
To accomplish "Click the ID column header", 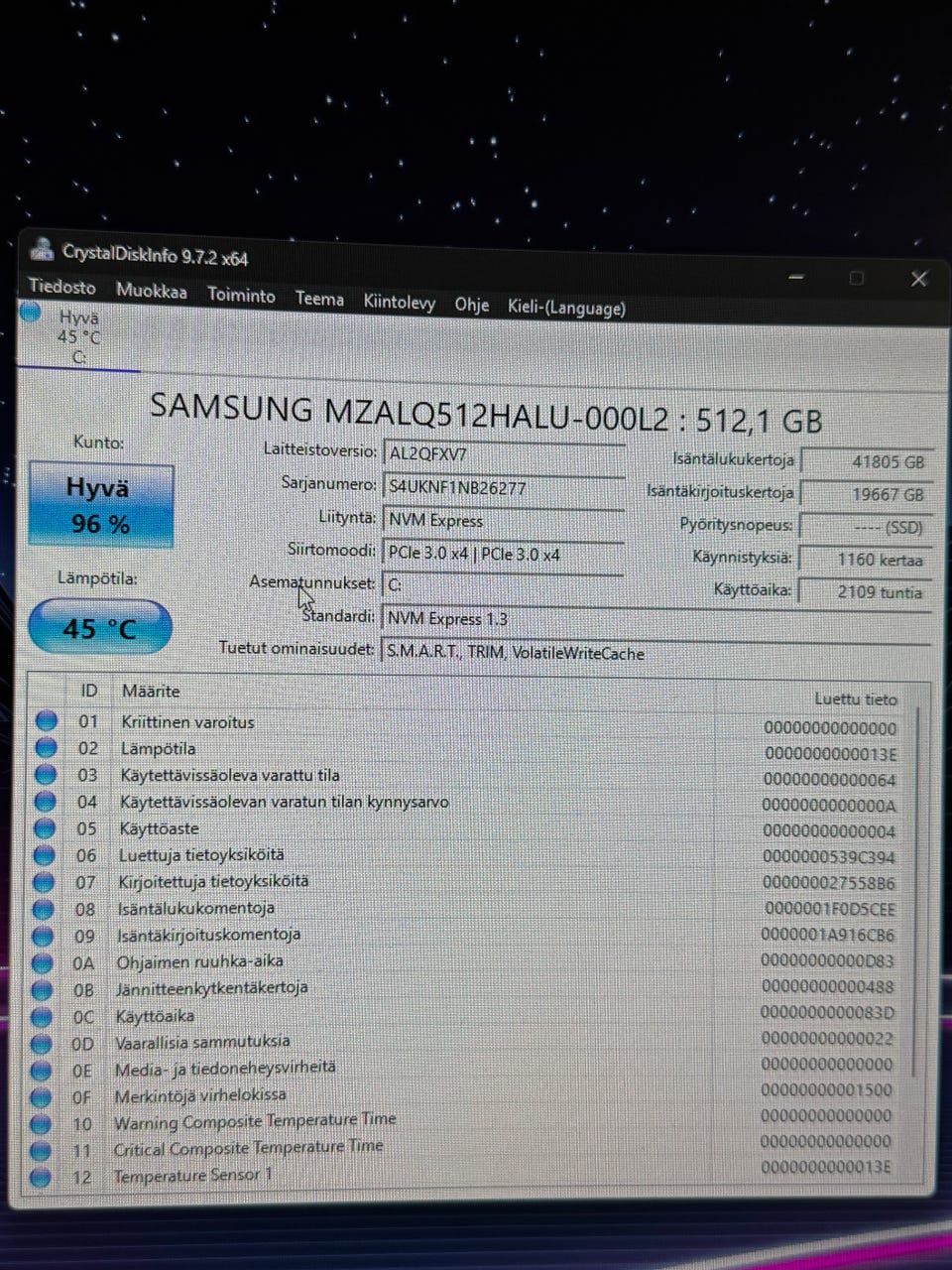I will click(89, 690).
